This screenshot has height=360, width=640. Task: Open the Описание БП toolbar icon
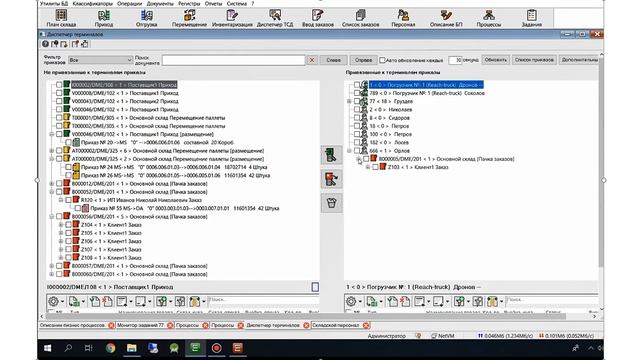[446, 18]
